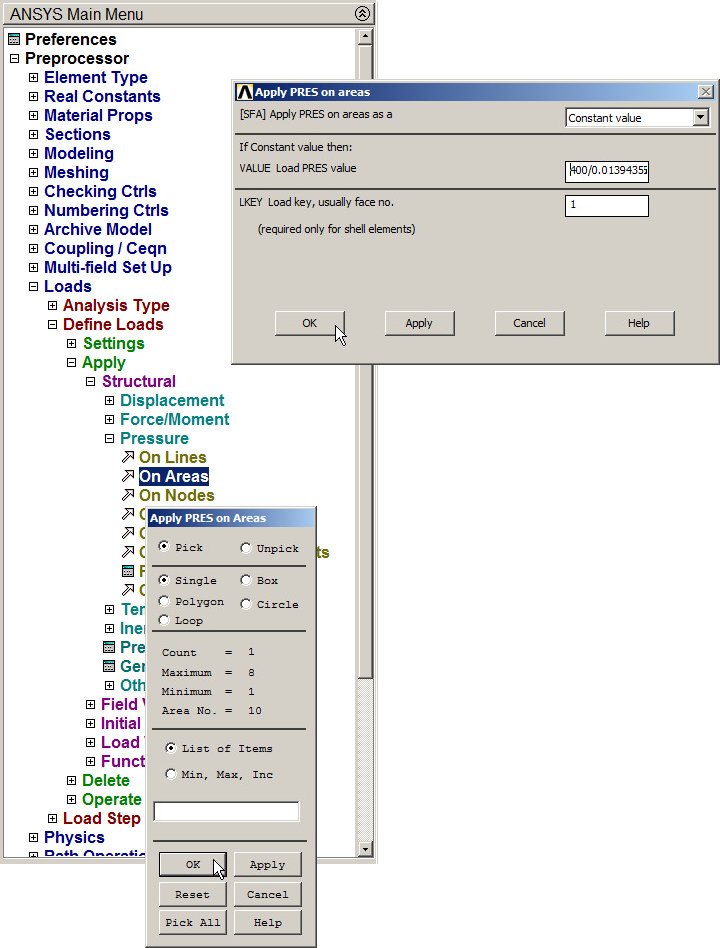Choose the Box selection mode

click(246, 580)
